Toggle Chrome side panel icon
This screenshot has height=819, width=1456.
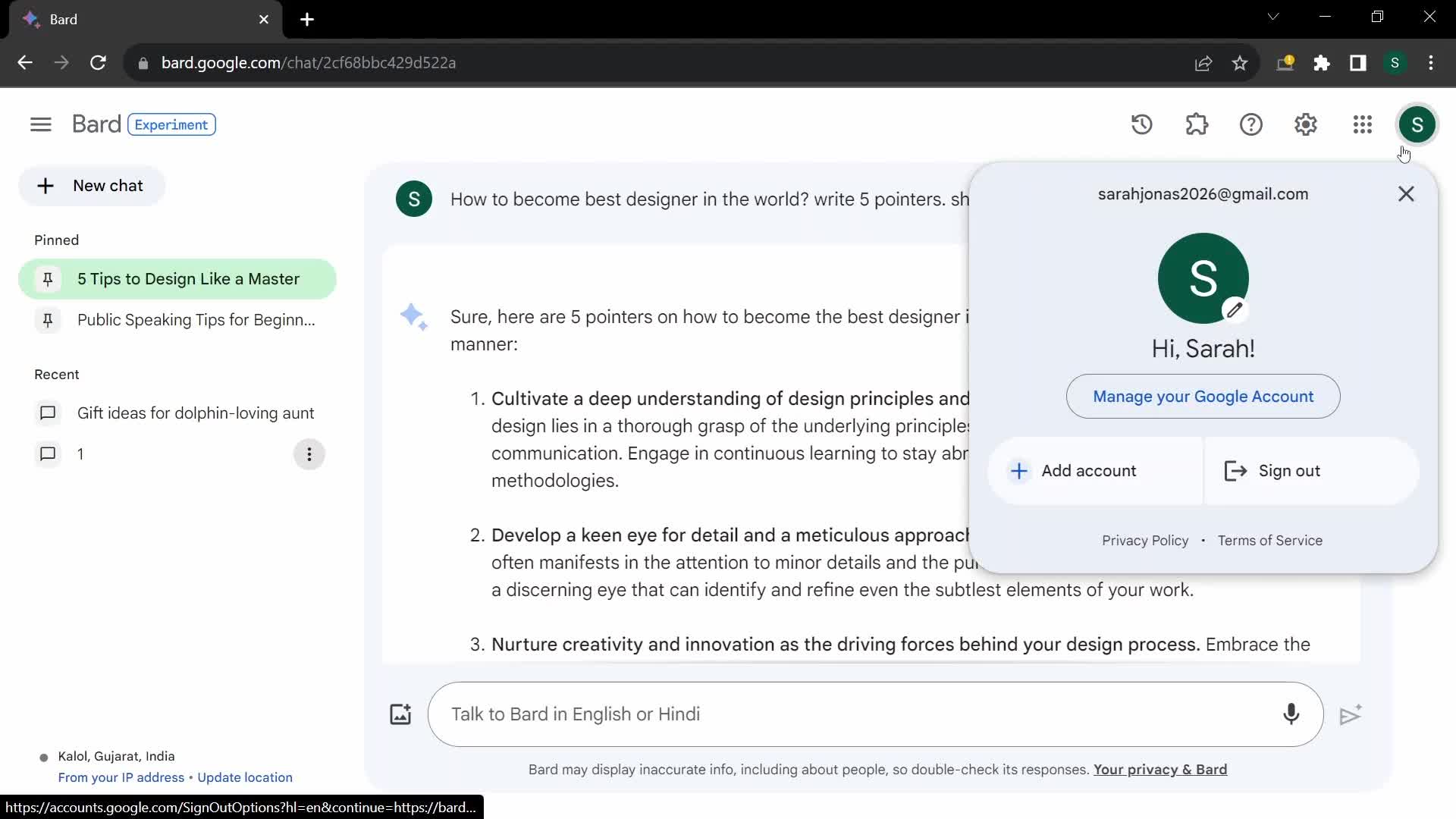(x=1358, y=63)
